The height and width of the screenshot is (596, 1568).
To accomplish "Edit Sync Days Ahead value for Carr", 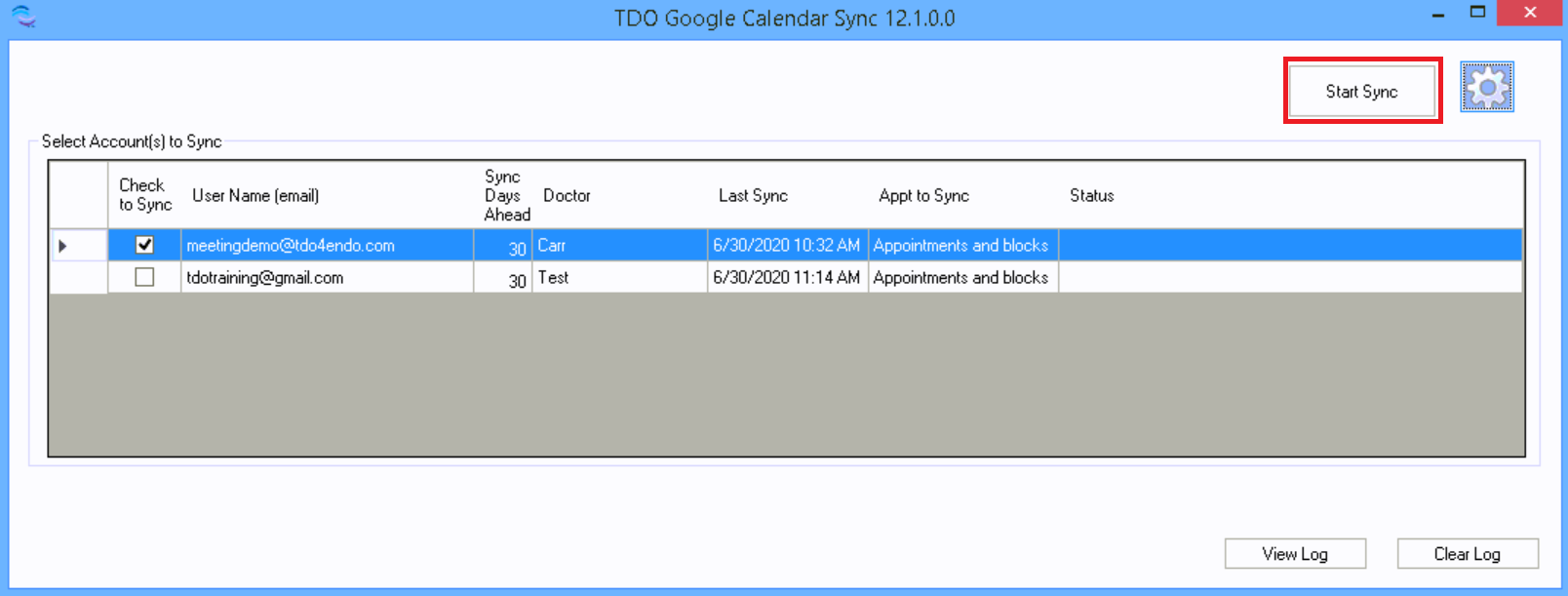I will (x=503, y=247).
